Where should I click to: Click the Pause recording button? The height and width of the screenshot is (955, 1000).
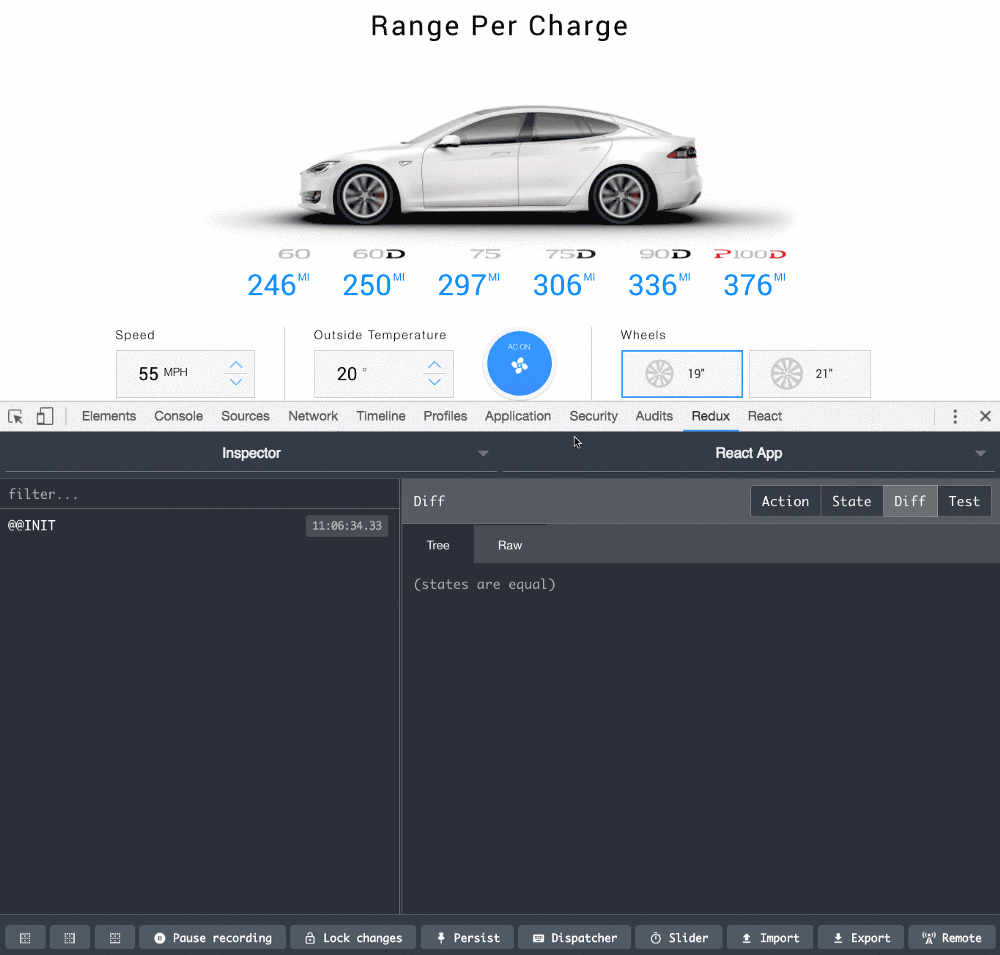[212, 937]
